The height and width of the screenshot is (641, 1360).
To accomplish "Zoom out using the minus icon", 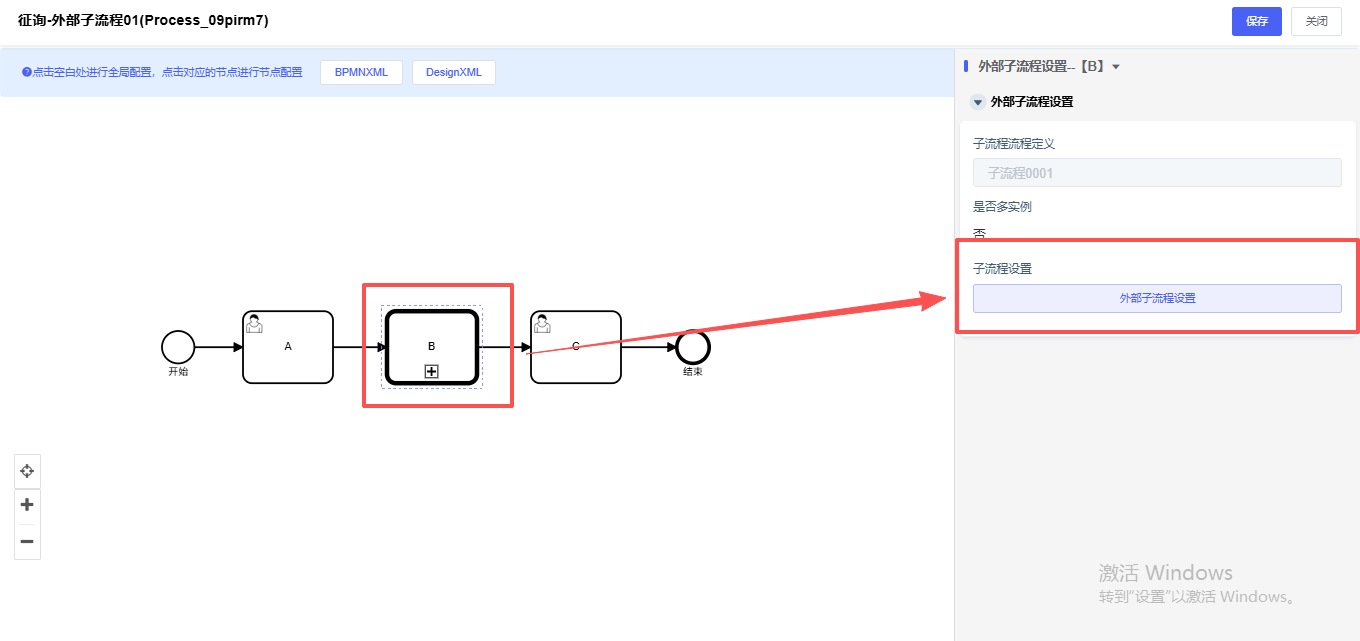I will (x=27, y=541).
